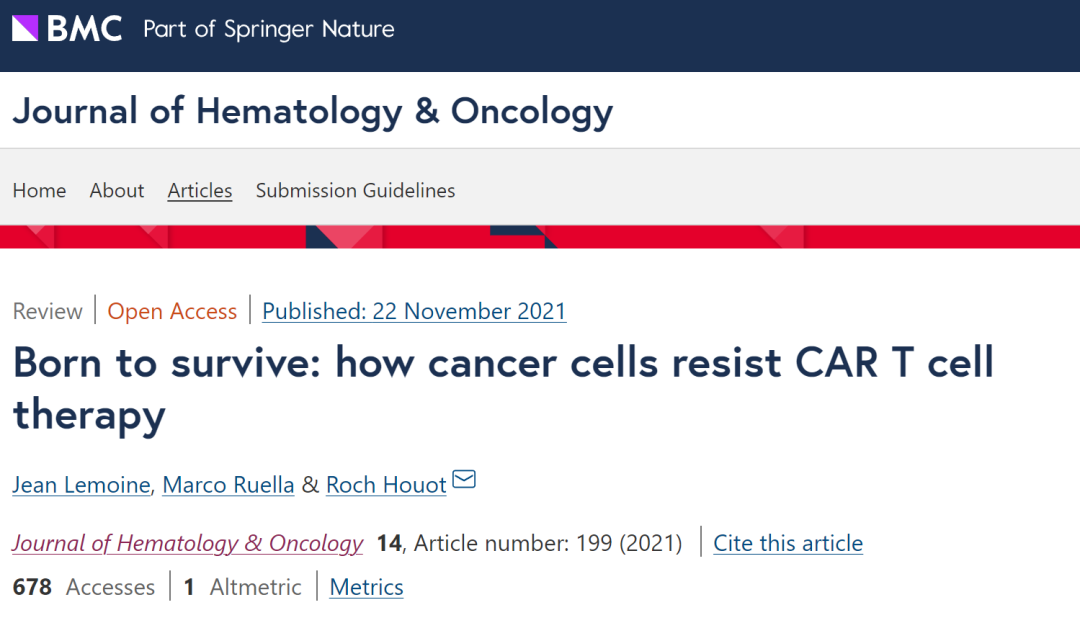Viewport: 1080px width, 623px height.
Task: Click the Open Access label
Action: point(172,311)
